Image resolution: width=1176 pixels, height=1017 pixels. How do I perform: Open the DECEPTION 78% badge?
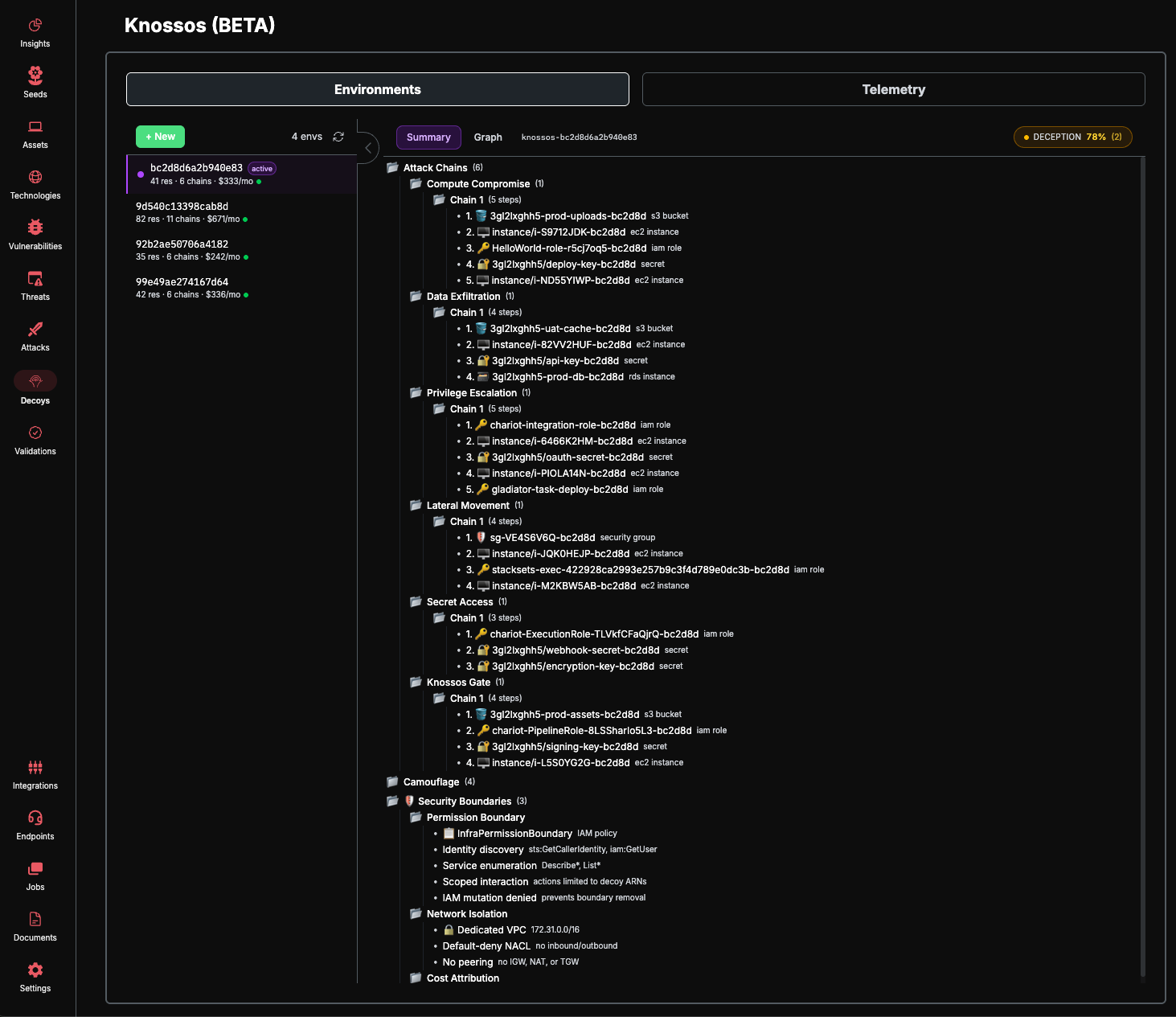[1073, 137]
